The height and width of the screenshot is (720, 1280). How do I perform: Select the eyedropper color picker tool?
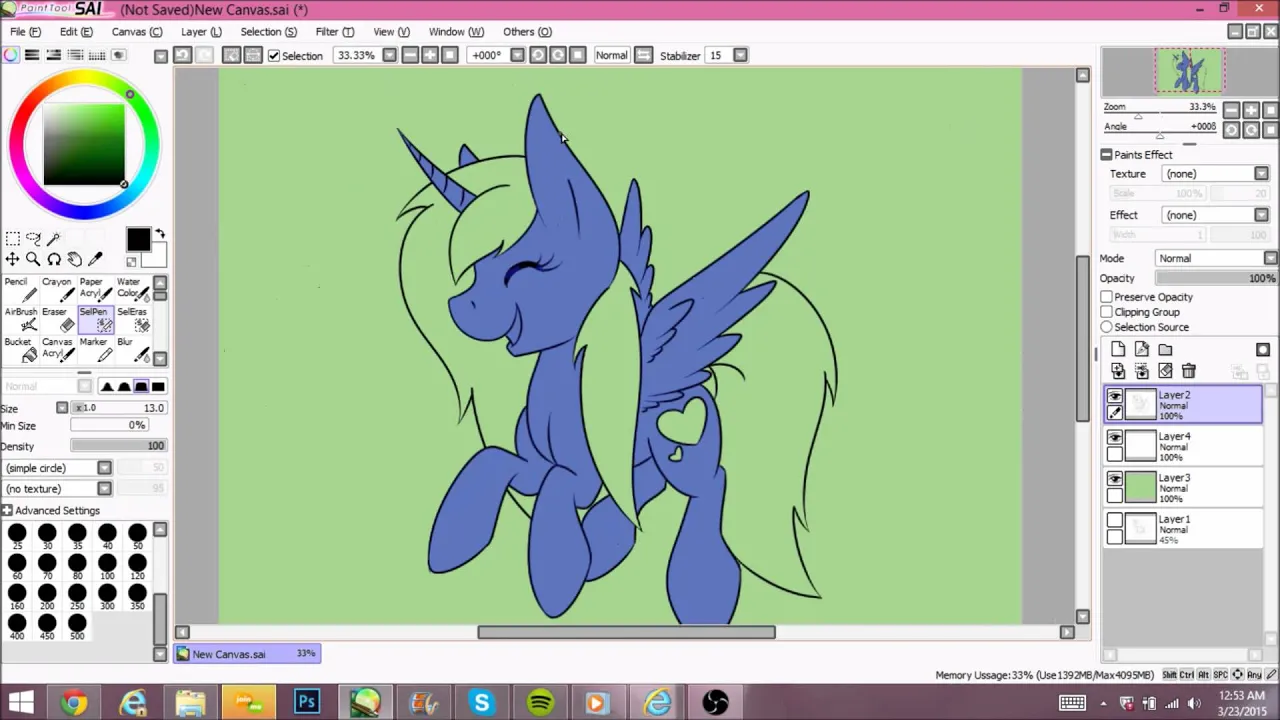pyautogui.click(x=95, y=259)
